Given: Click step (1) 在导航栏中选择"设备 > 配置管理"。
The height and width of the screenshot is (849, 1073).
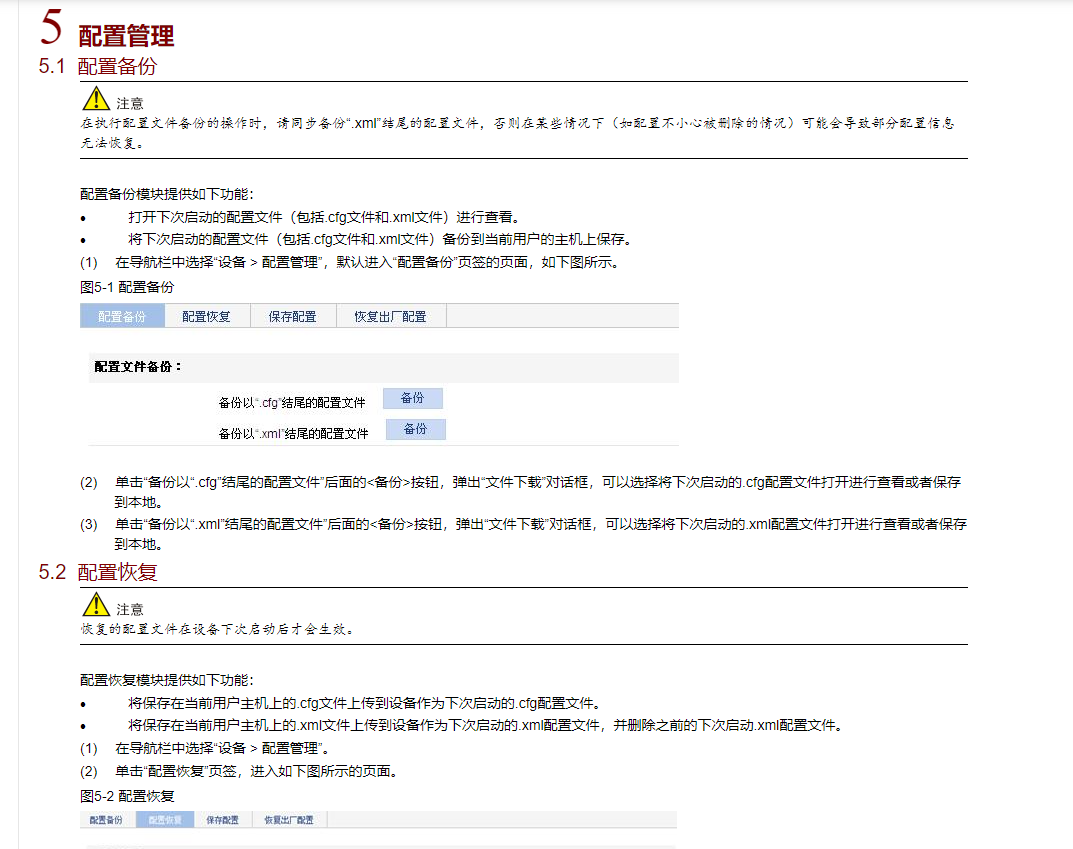Looking at the screenshot, I should 205,748.
